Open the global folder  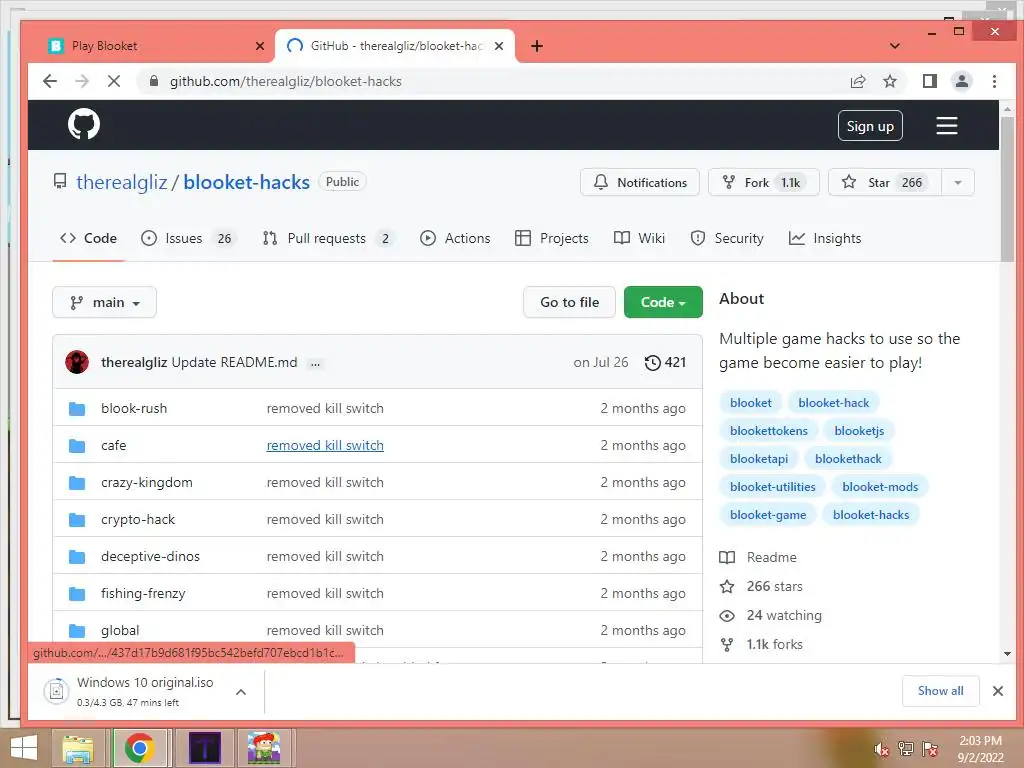120,631
